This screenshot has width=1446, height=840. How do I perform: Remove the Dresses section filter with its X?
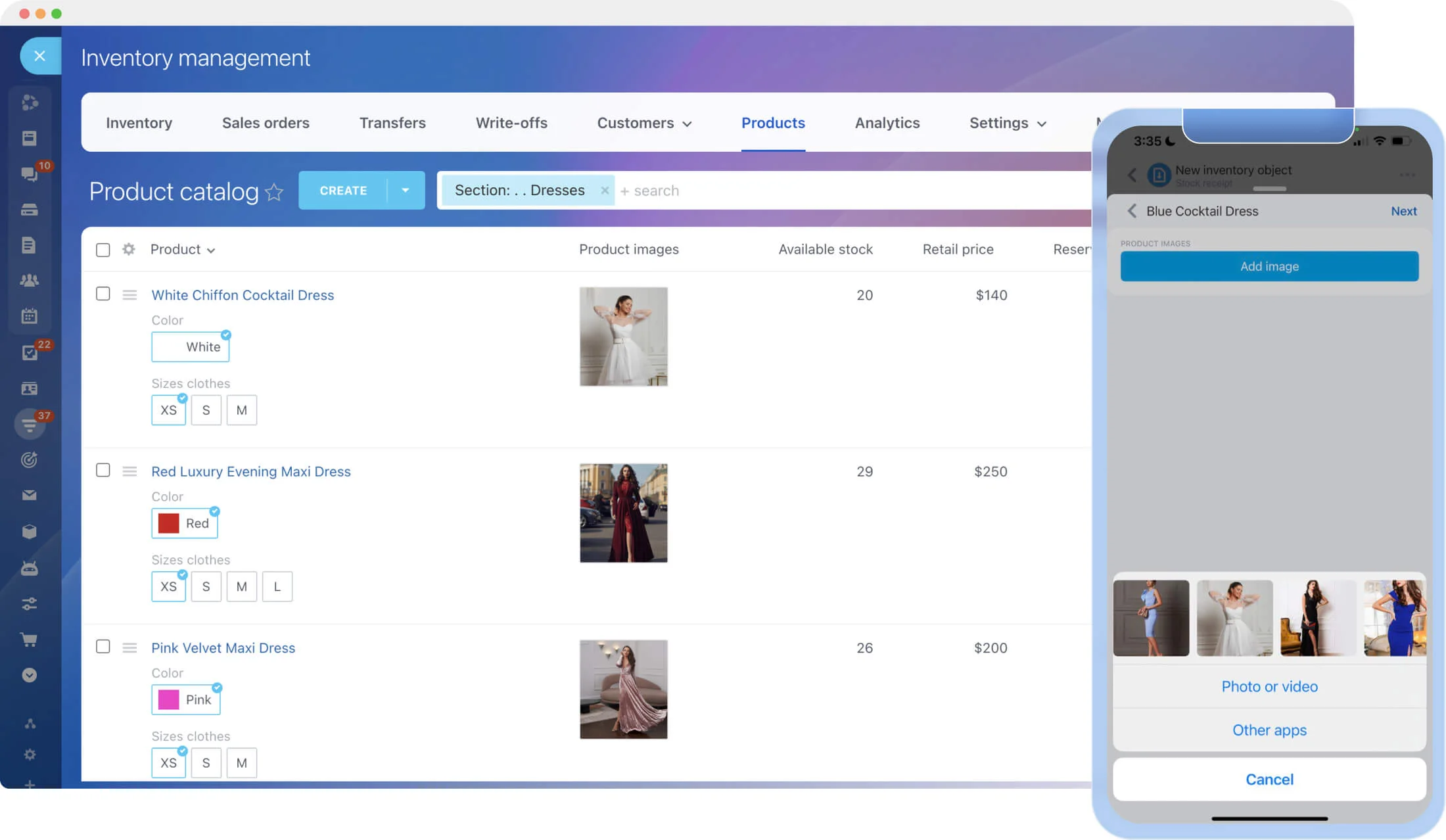[605, 191]
